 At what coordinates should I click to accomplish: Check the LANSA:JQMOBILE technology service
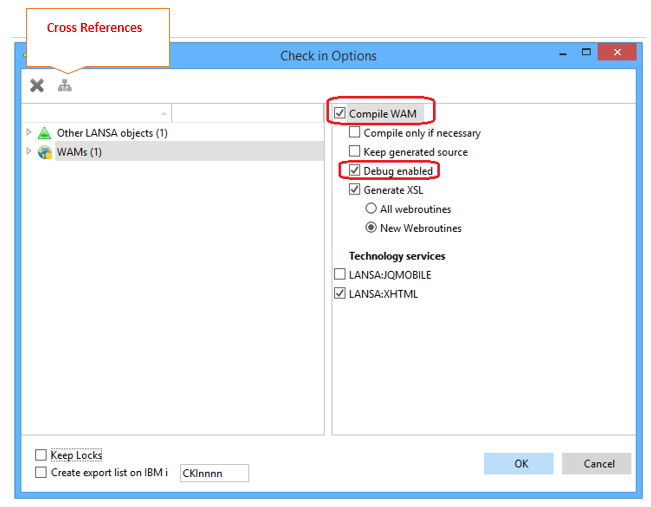pyautogui.click(x=340, y=274)
